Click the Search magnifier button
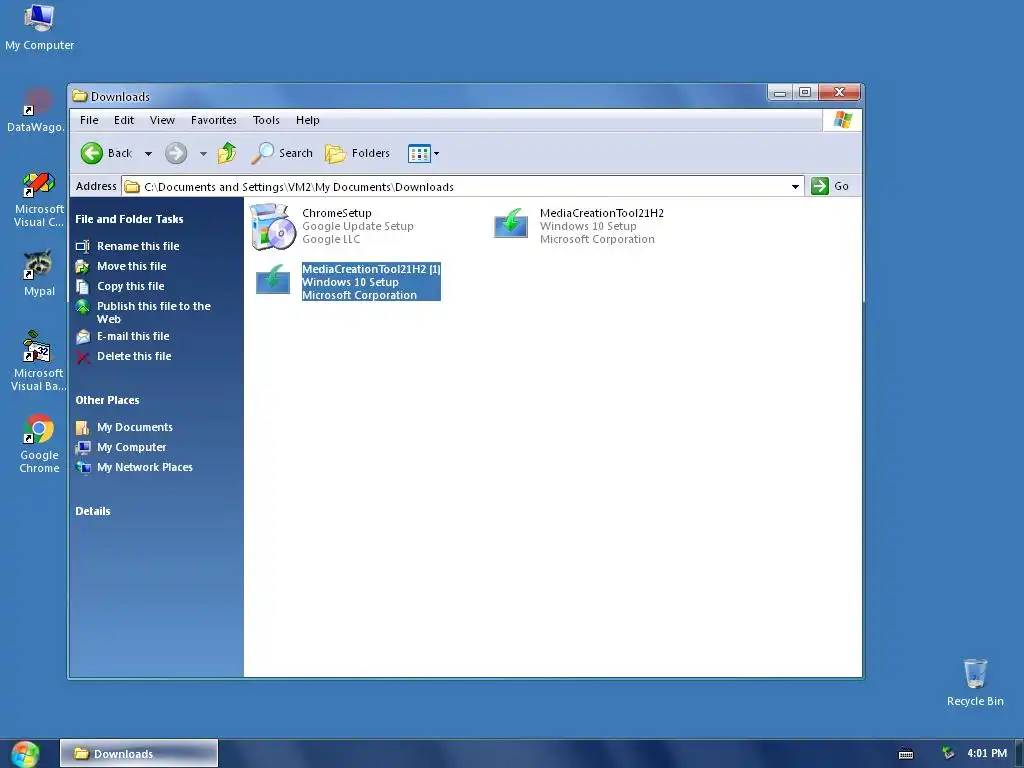This screenshot has height=768, width=1024. [282, 153]
